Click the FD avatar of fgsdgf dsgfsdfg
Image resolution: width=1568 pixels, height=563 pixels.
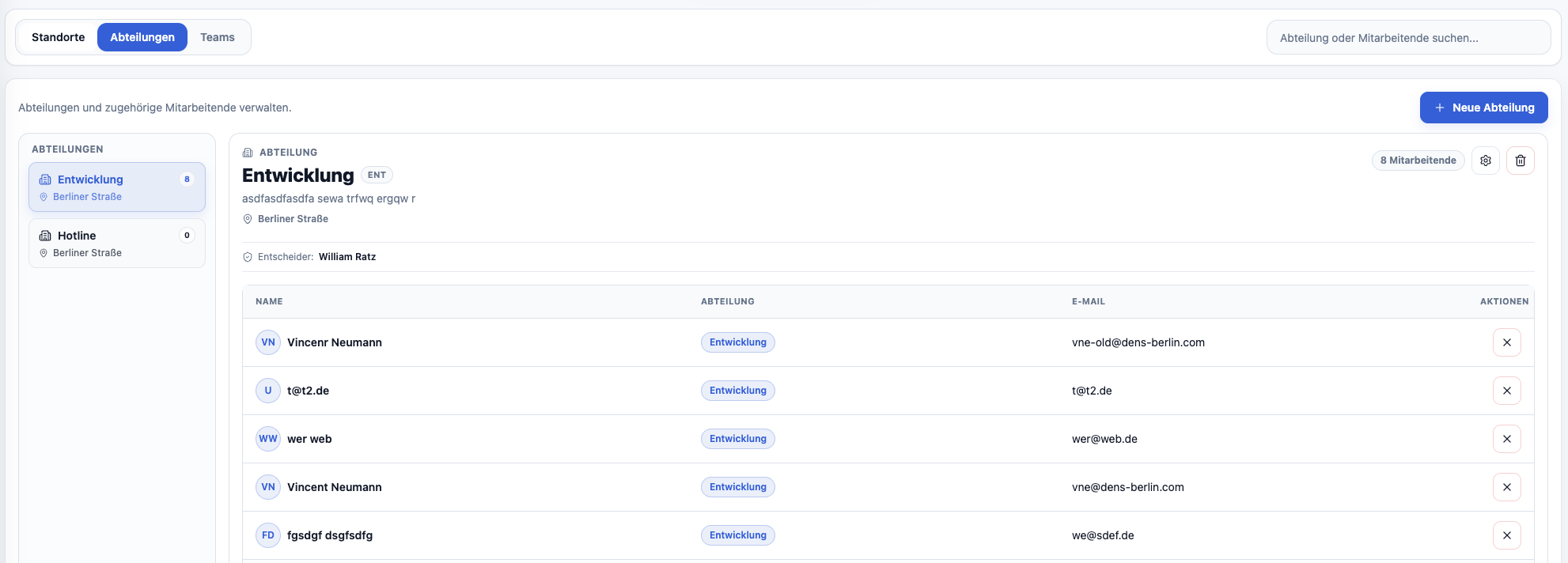[268, 535]
